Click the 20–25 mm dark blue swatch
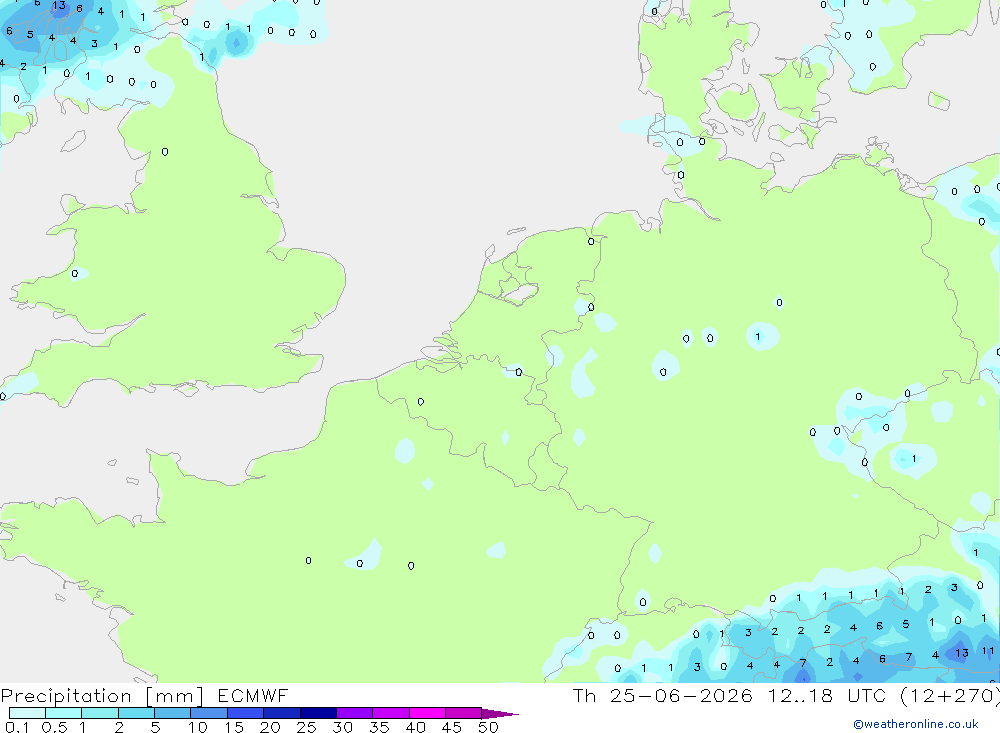This screenshot has height=733, width=1000. (x=281, y=713)
